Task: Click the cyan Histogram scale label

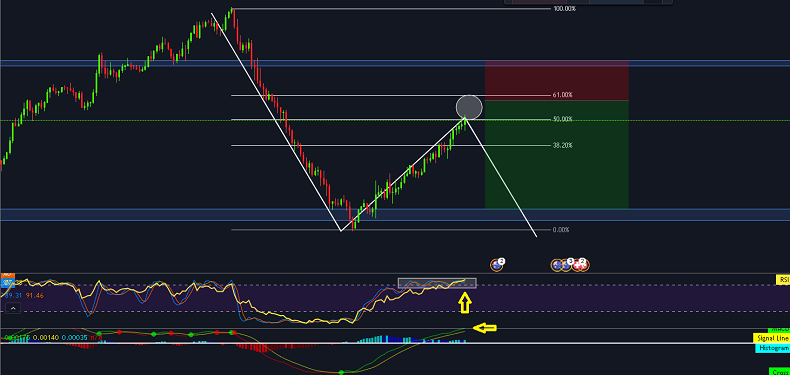Action: coord(772,348)
